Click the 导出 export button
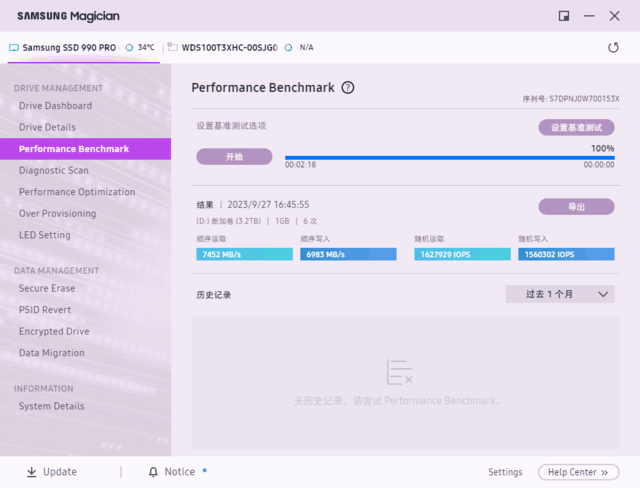This screenshot has height=488, width=640. (576, 206)
